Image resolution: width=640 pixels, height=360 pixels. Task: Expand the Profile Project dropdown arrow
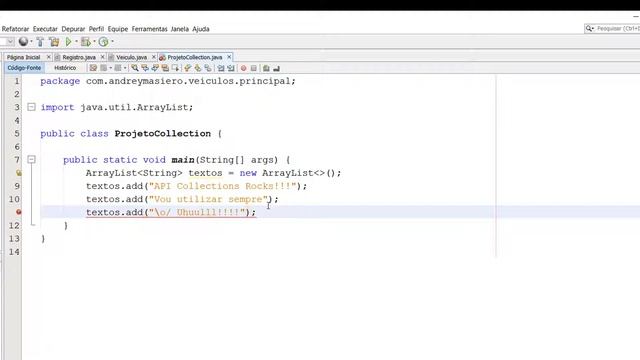coord(112,42)
